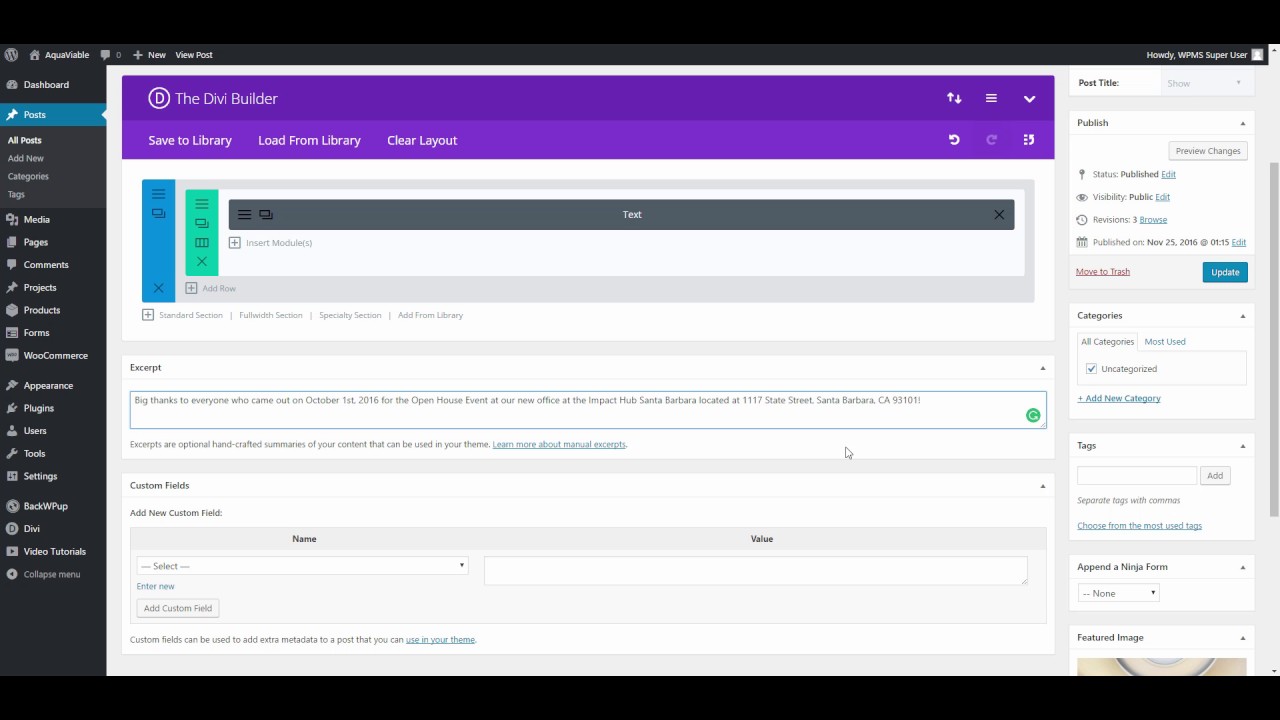Click Add New Category link
The height and width of the screenshot is (720, 1280).
tap(1119, 398)
